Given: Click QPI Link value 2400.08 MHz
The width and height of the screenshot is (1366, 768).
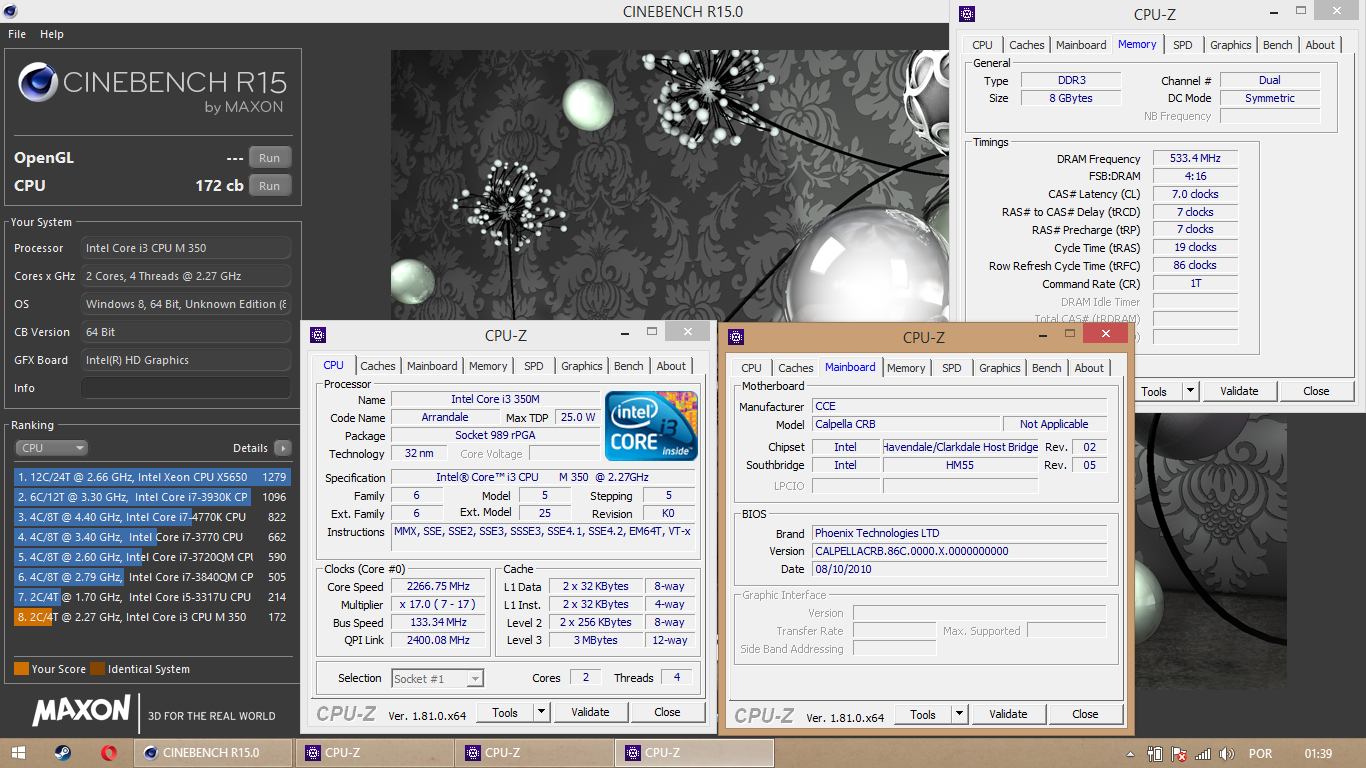Looking at the screenshot, I should [x=438, y=640].
